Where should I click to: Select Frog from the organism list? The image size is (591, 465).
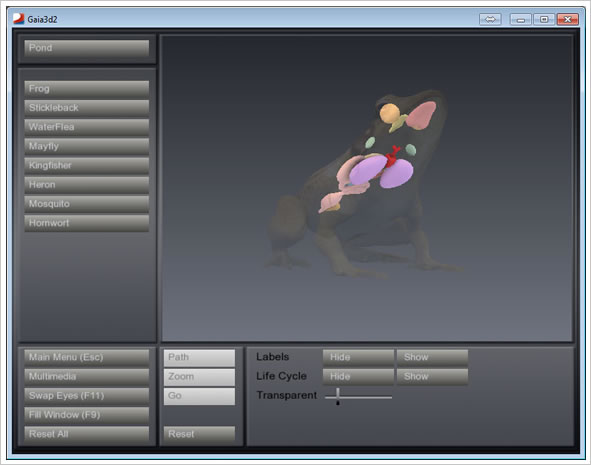[x=87, y=89]
